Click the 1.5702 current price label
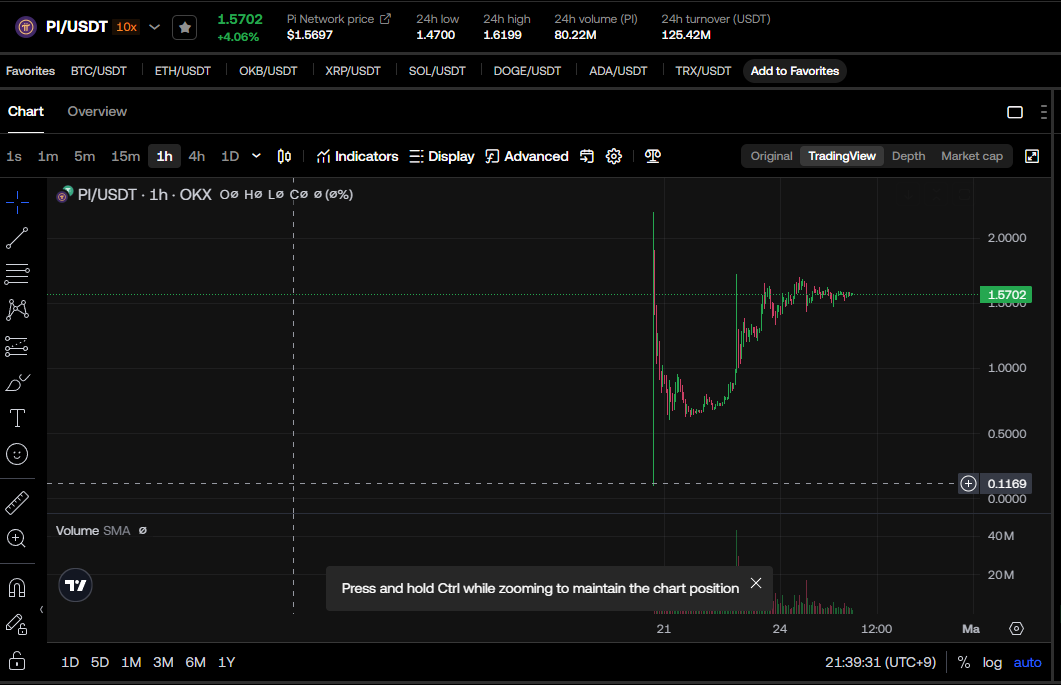Screen dimensions: 1061x685 tap(1006, 294)
